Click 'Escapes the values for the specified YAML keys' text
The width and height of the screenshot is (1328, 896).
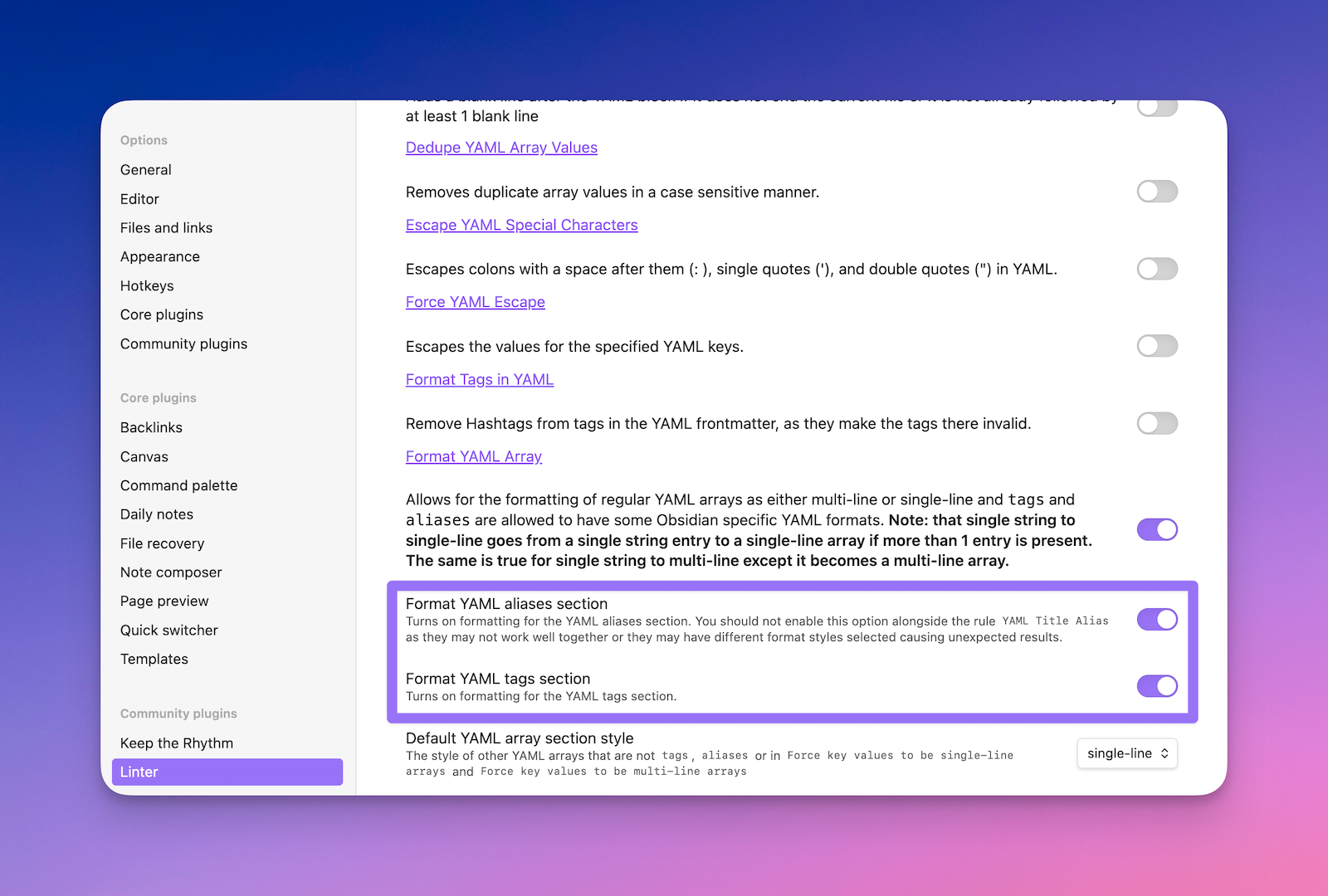tap(574, 347)
